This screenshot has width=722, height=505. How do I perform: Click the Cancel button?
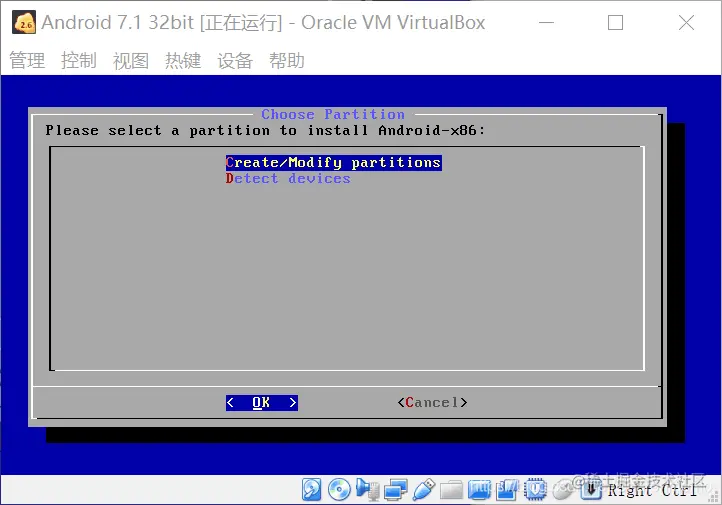(432, 403)
